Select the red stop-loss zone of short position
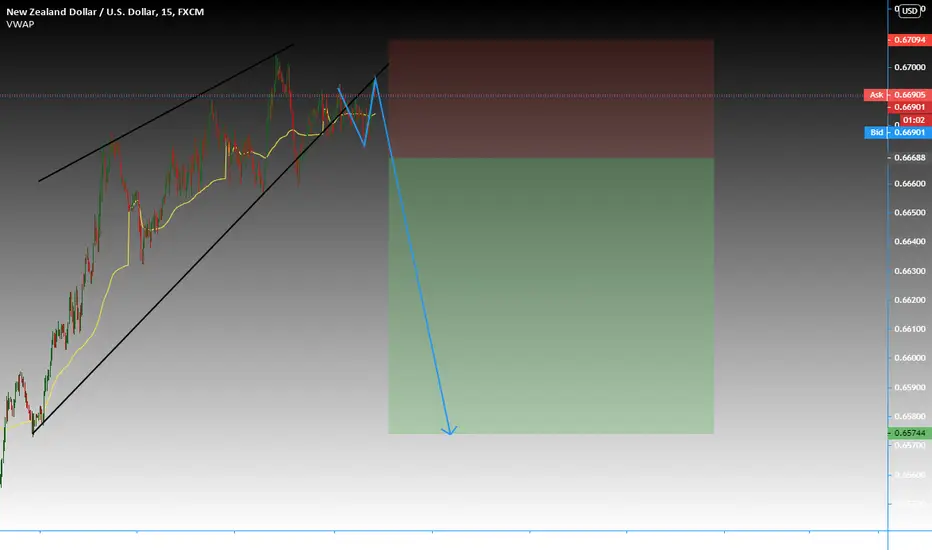The image size is (932, 550). 551,99
